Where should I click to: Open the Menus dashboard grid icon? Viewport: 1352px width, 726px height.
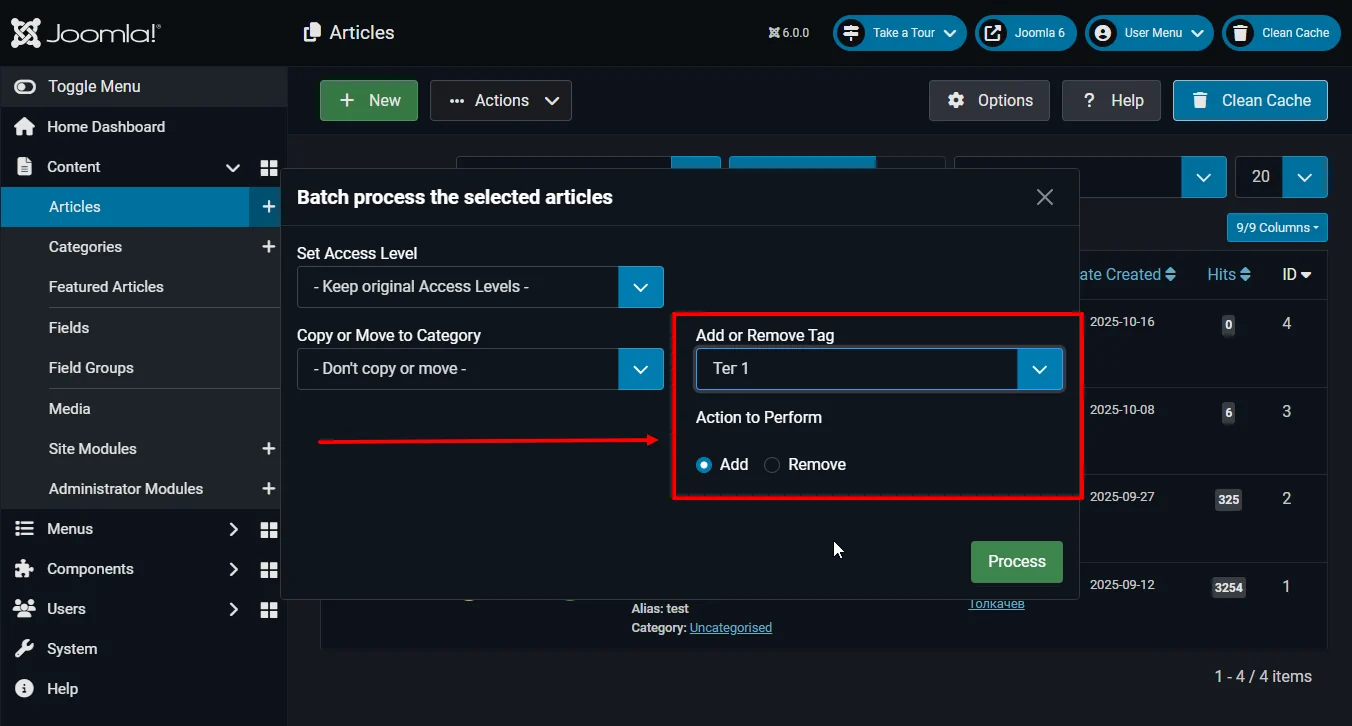tap(268, 529)
